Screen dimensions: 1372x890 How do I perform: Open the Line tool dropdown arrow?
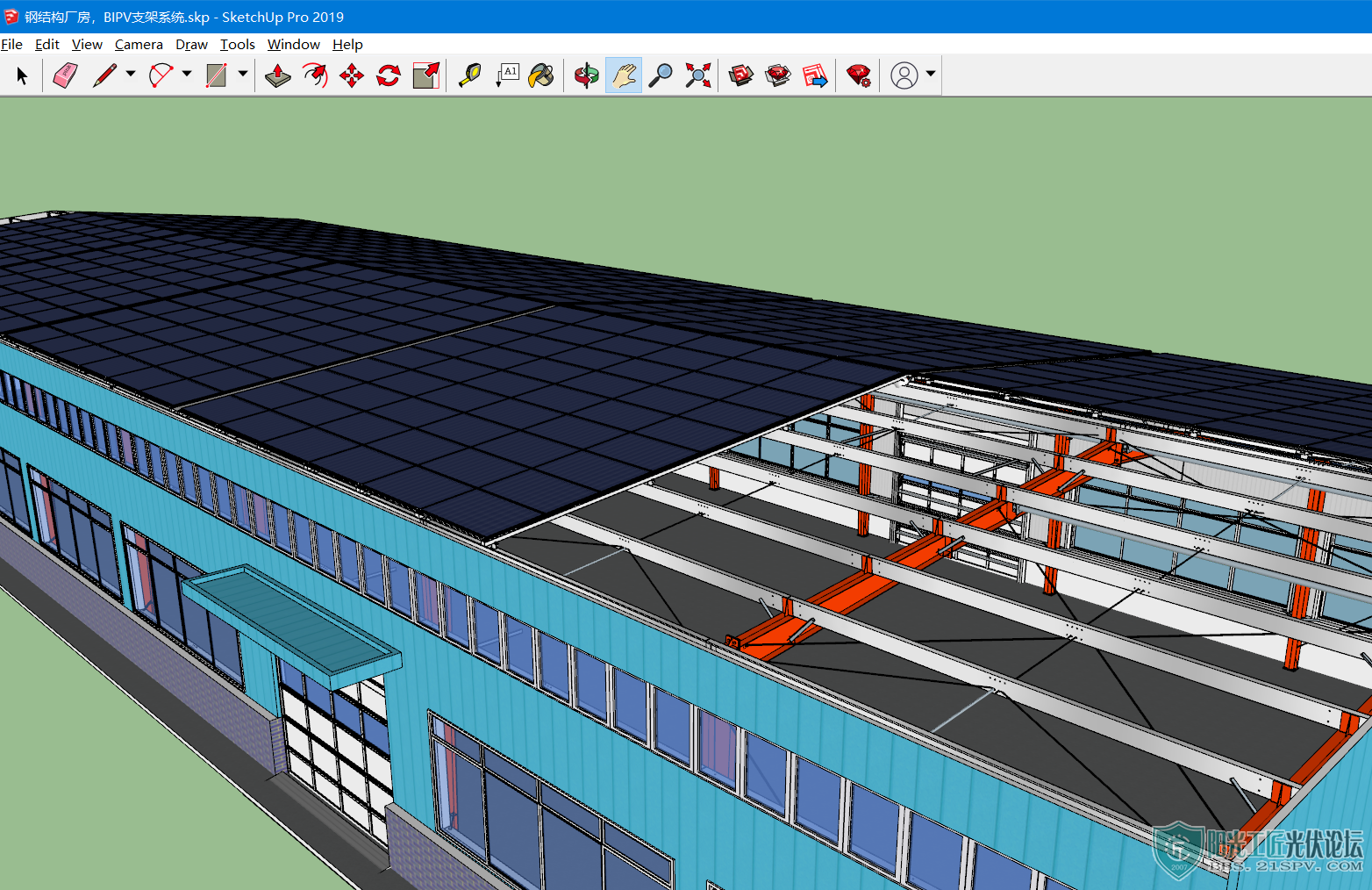[x=131, y=75]
